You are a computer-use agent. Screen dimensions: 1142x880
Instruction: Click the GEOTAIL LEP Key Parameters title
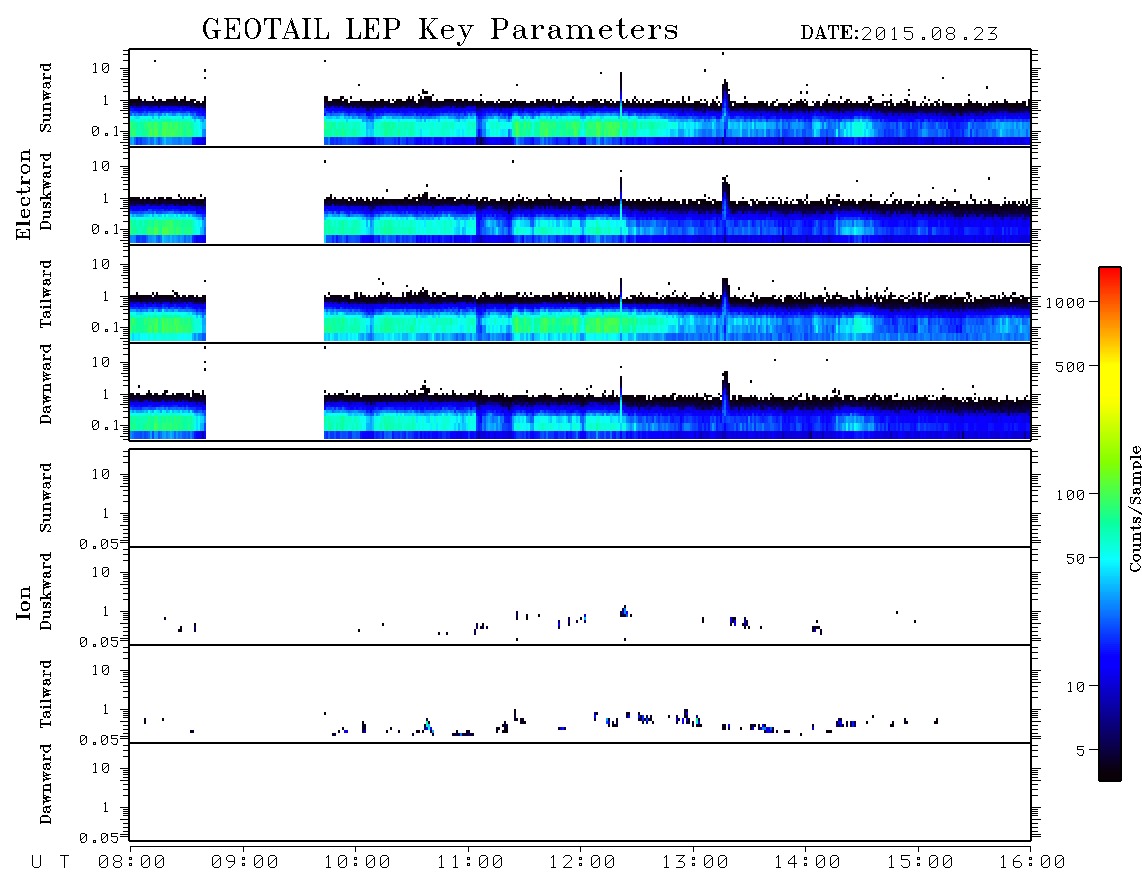click(x=440, y=30)
